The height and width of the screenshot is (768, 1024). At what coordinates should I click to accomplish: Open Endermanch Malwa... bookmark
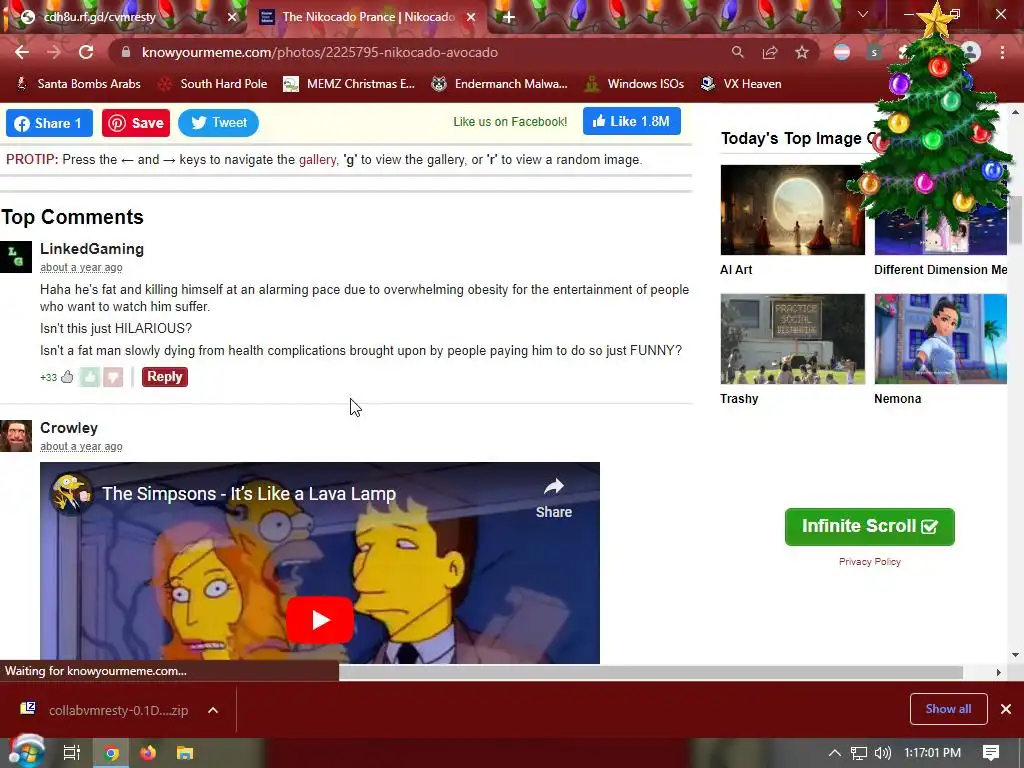click(x=500, y=84)
